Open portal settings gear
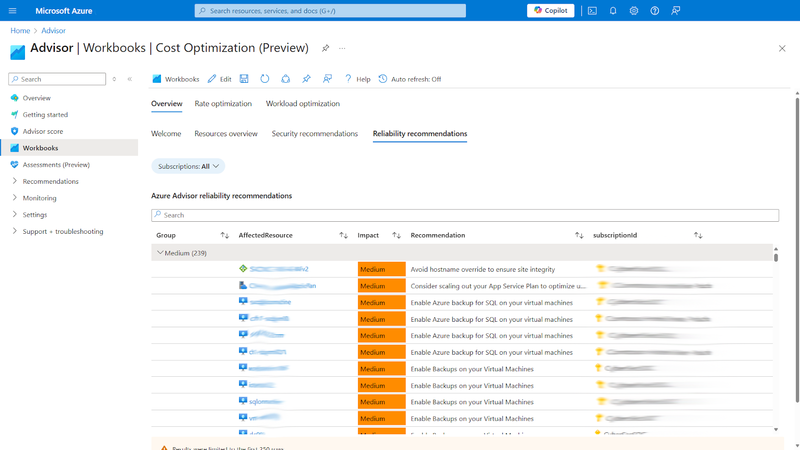 click(x=634, y=11)
